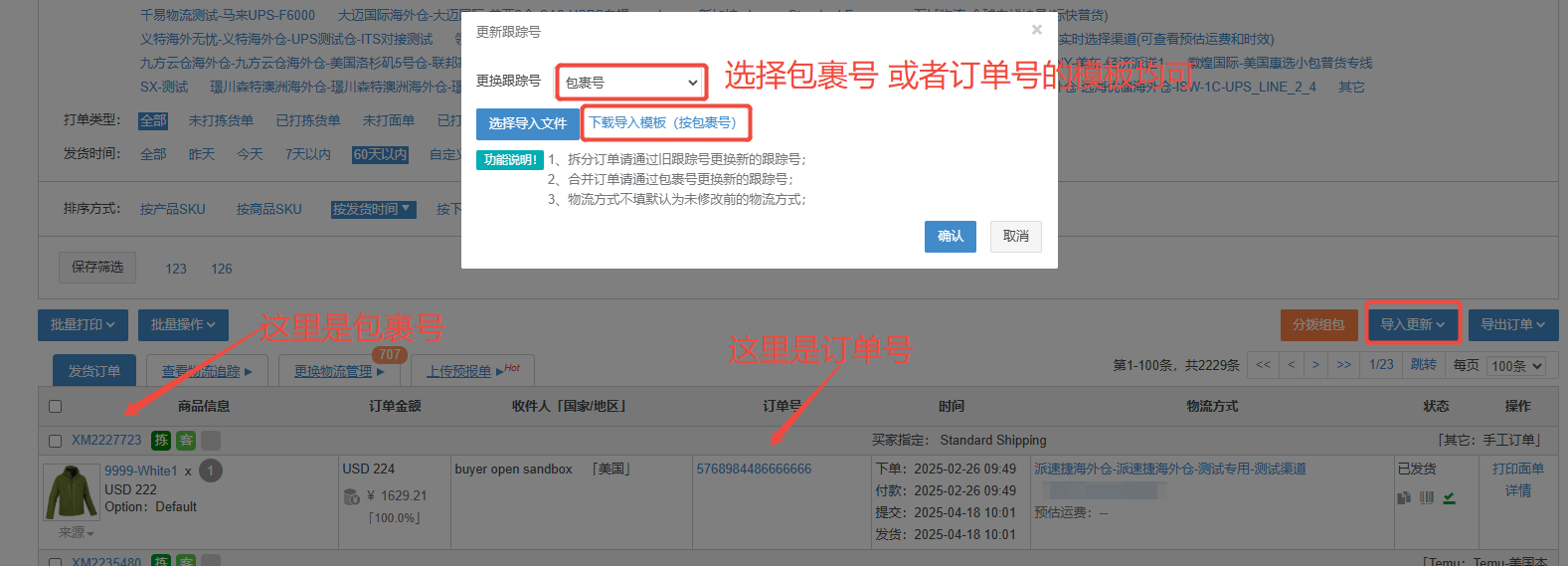Image resolution: width=1568 pixels, height=566 pixels.
Task: Go to first page with << button
Action: click(1263, 365)
